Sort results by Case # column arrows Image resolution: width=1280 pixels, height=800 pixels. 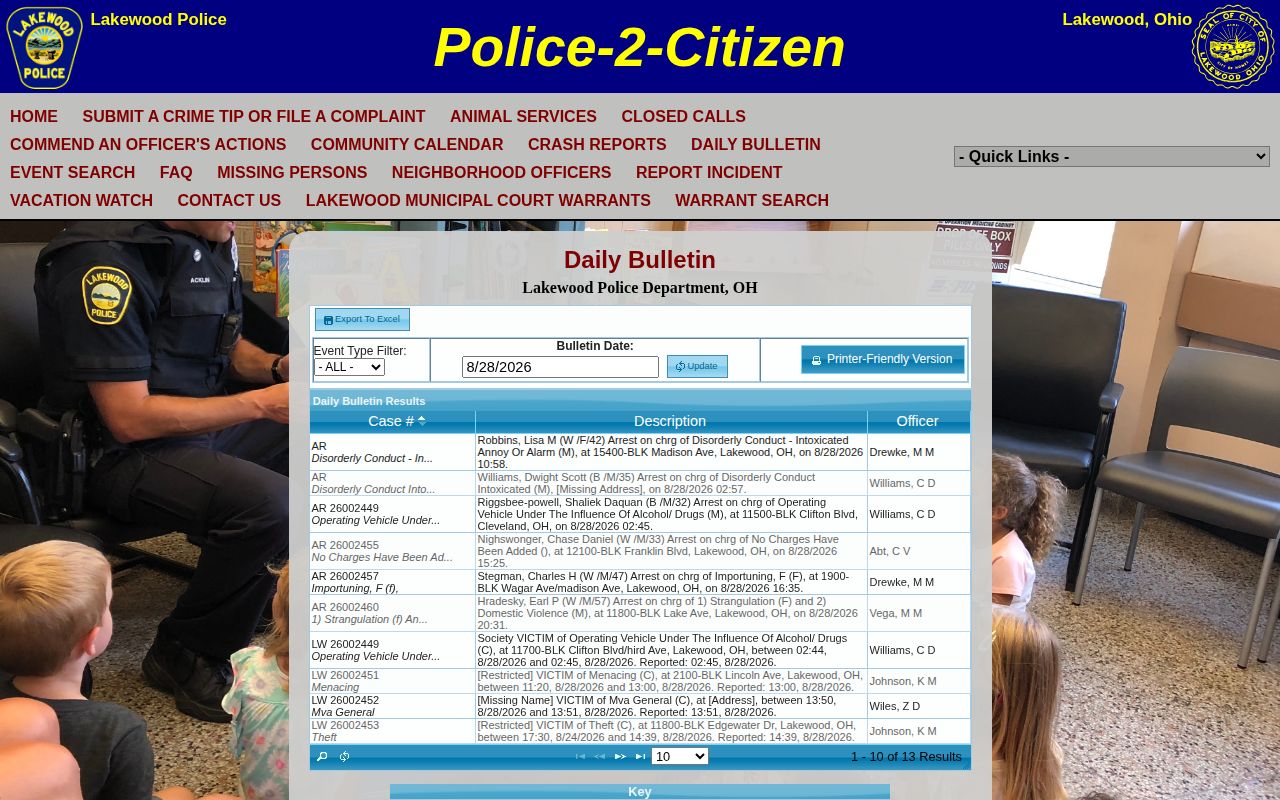[x=422, y=421]
